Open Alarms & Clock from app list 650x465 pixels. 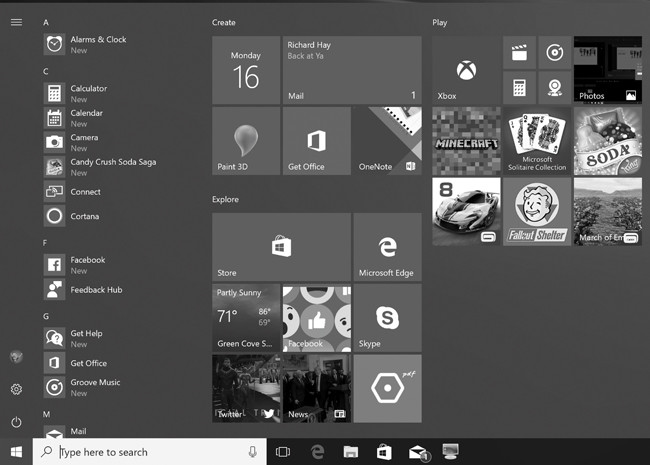pyautogui.click(x=99, y=44)
